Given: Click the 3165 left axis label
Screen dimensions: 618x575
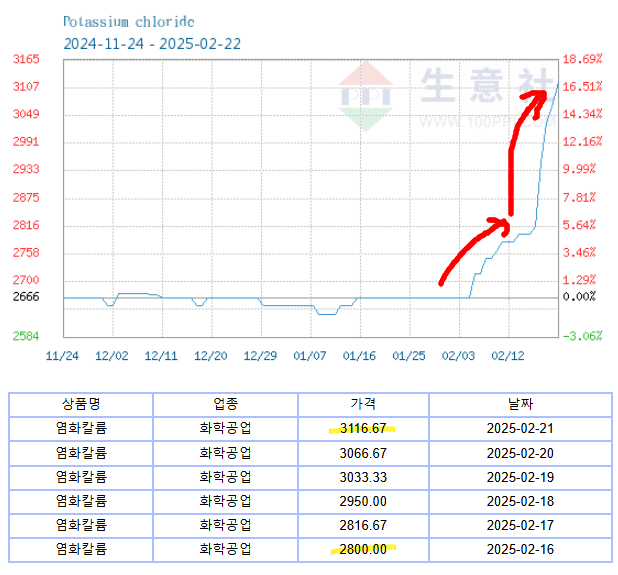Looking at the screenshot, I should coord(26,59).
